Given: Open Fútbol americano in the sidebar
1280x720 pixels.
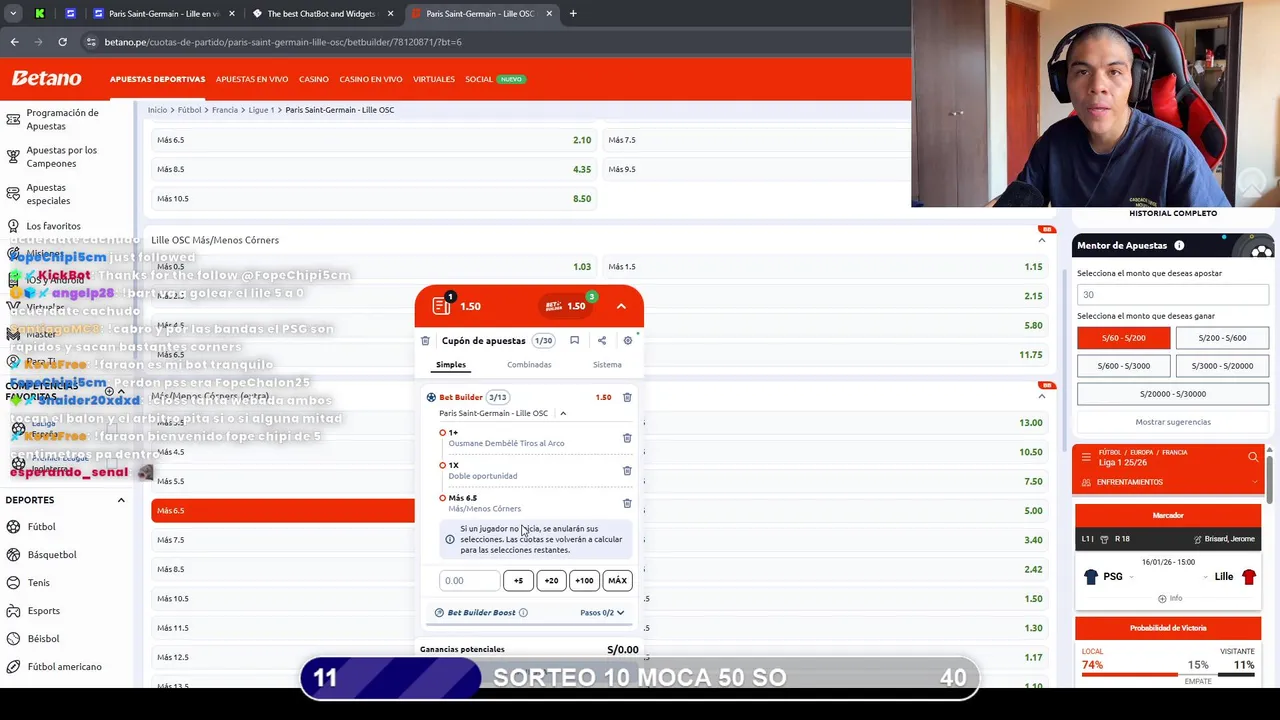Looking at the screenshot, I should (64, 666).
